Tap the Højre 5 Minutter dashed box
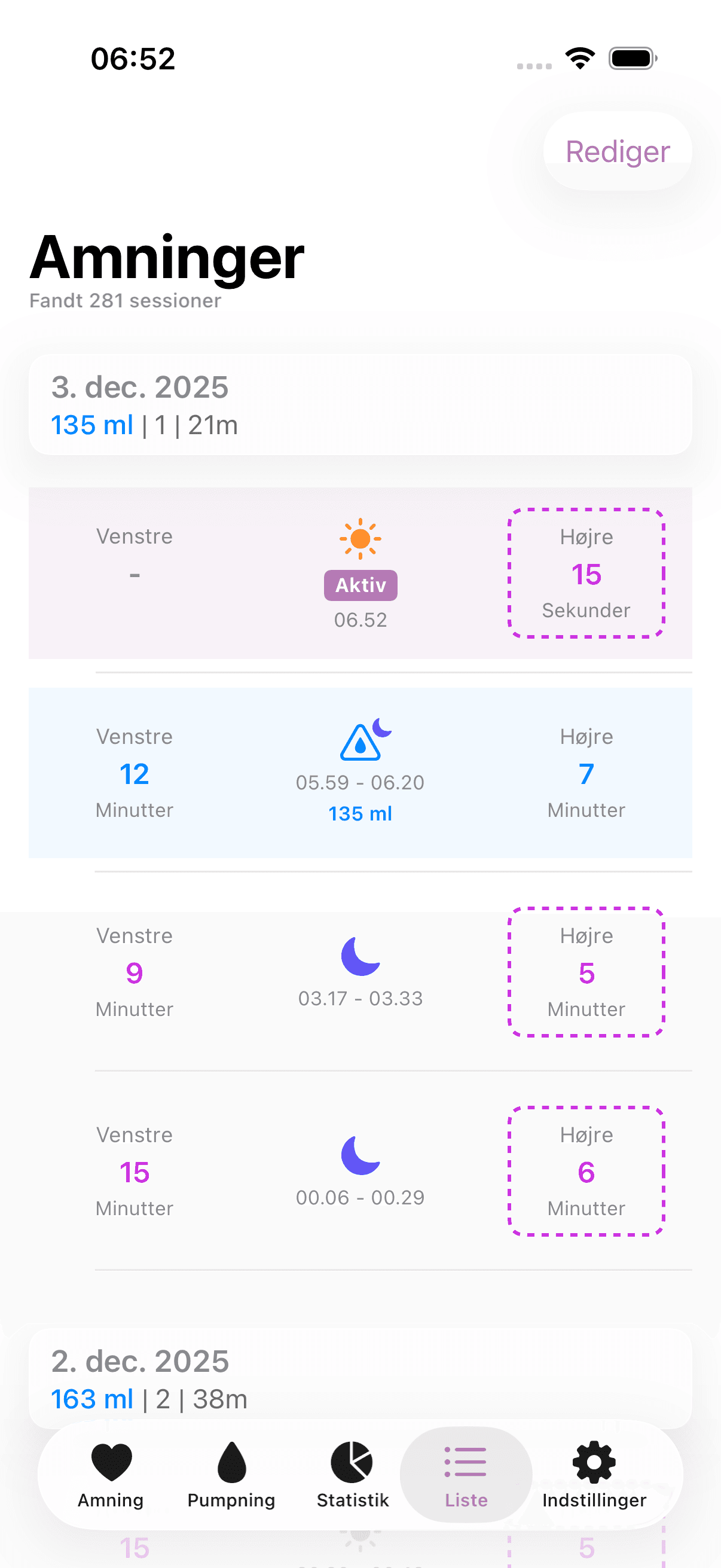Screen dimensions: 721x1568 point(585,972)
